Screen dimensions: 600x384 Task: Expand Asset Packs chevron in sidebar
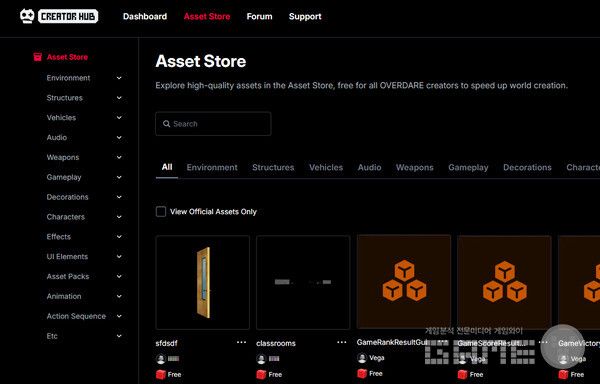coord(119,277)
